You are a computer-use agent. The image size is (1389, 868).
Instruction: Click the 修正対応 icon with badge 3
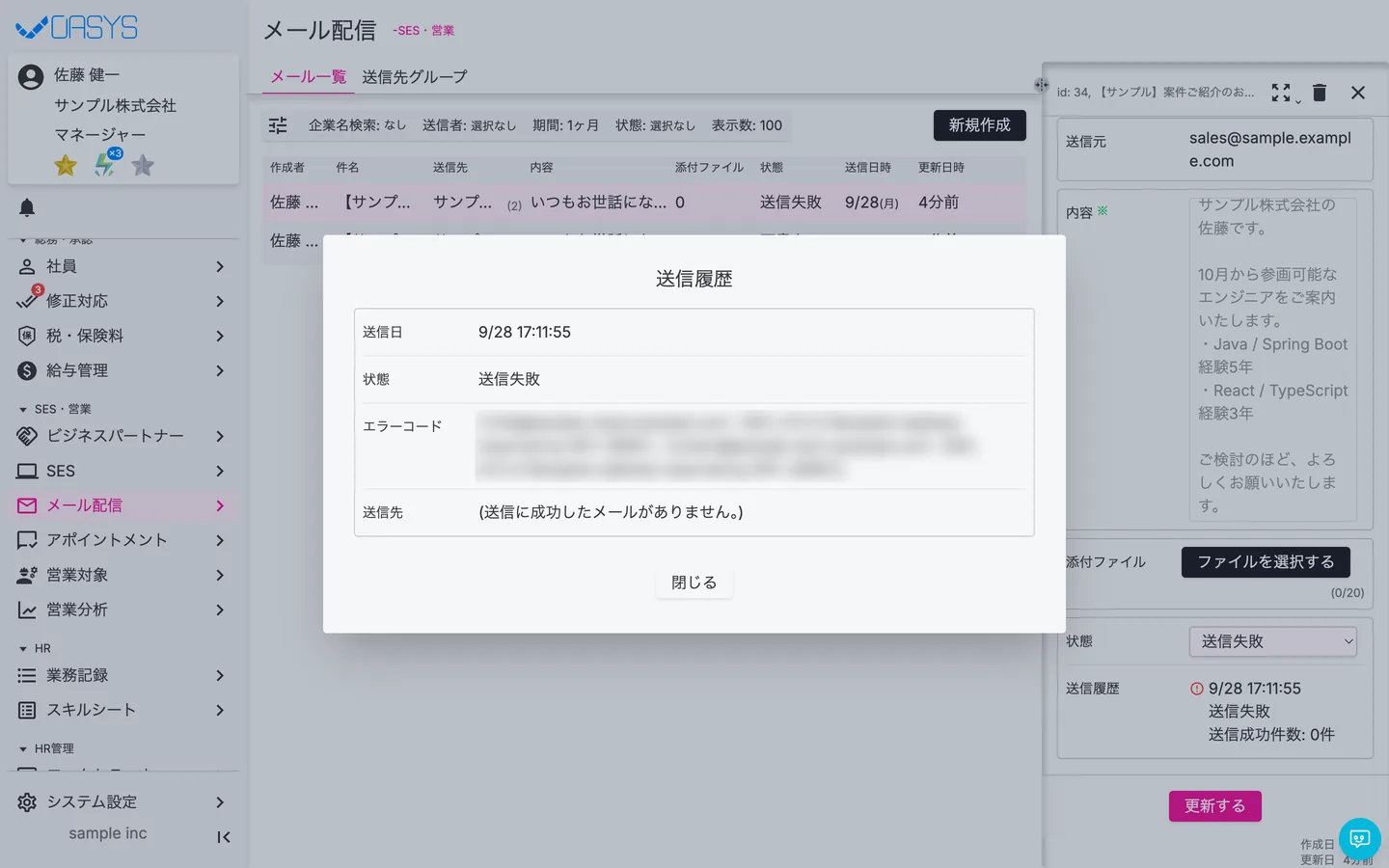coord(28,299)
